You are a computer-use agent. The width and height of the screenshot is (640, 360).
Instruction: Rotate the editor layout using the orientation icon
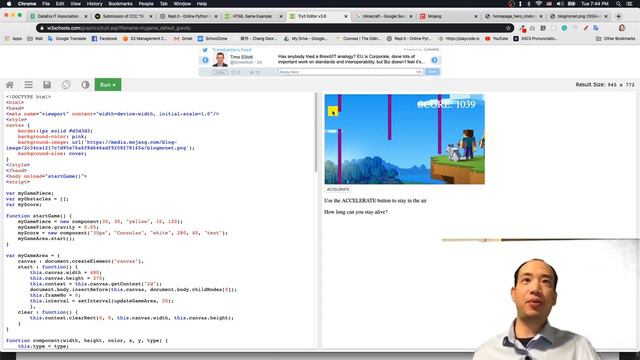click(x=66, y=85)
